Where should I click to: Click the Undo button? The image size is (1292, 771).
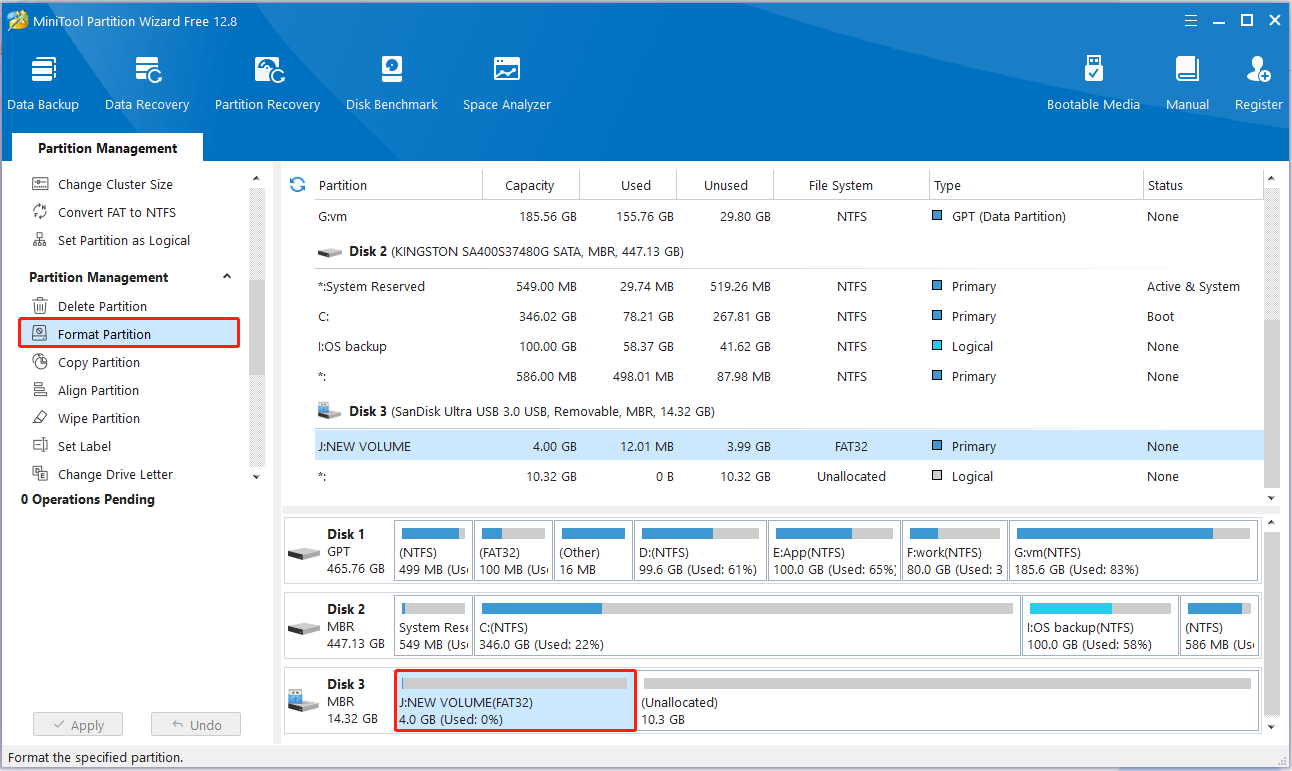click(x=195, y=725)
